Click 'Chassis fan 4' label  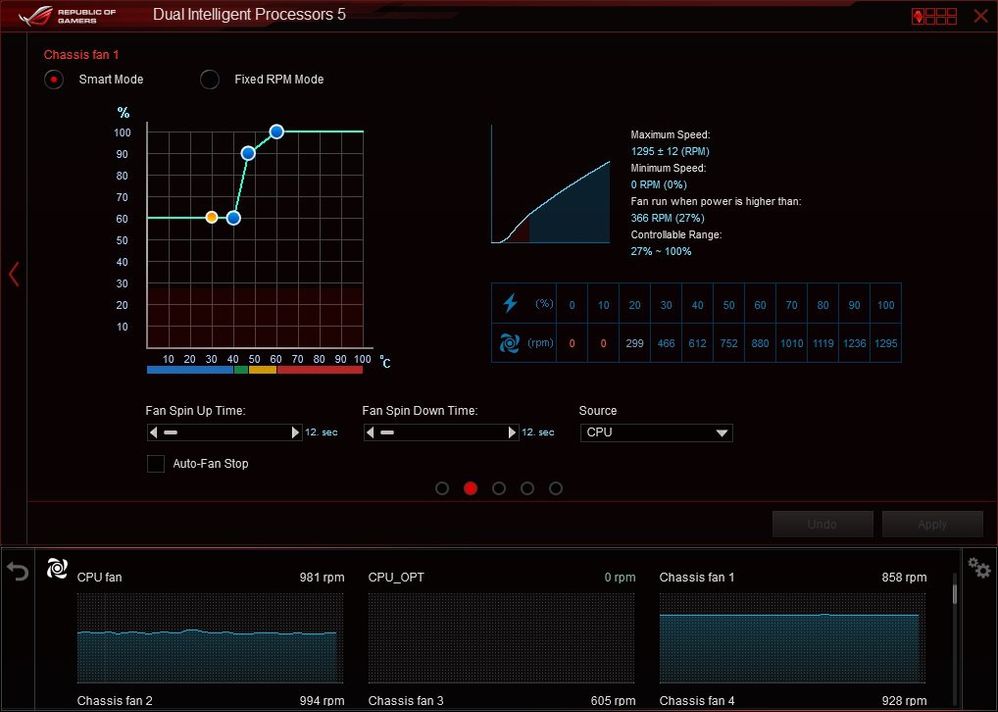click(697, 701)
